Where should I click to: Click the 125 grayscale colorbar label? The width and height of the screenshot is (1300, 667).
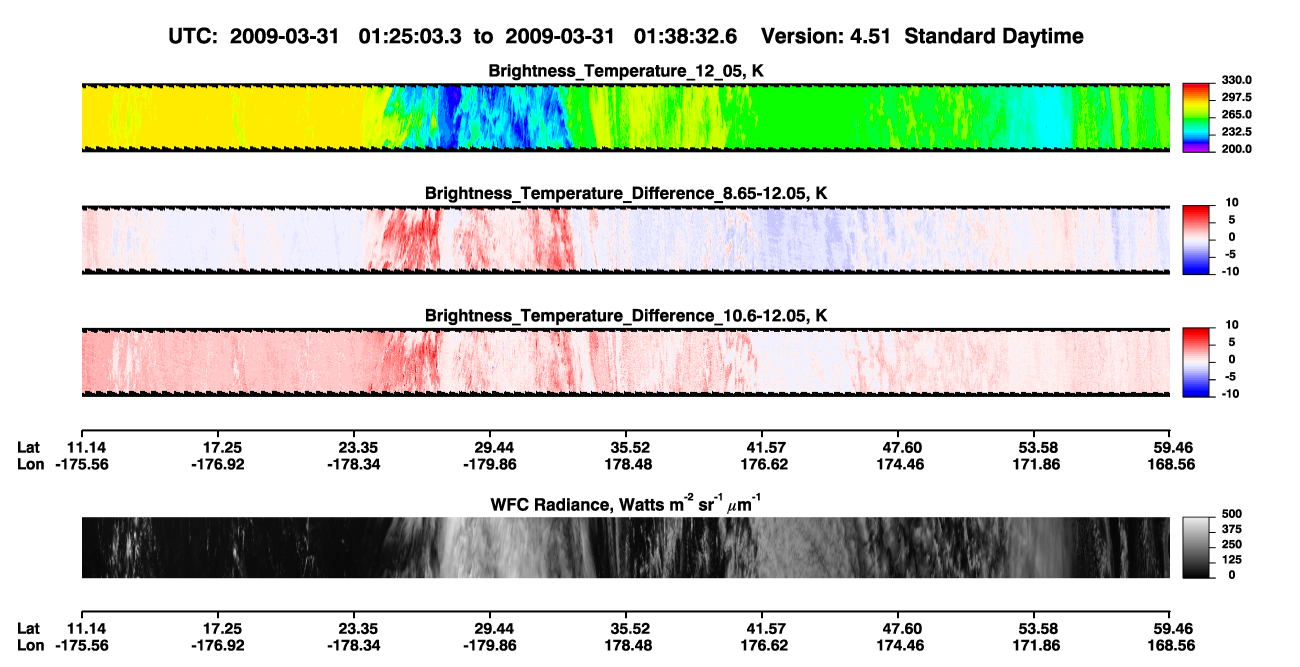[x=1231, y=560]
